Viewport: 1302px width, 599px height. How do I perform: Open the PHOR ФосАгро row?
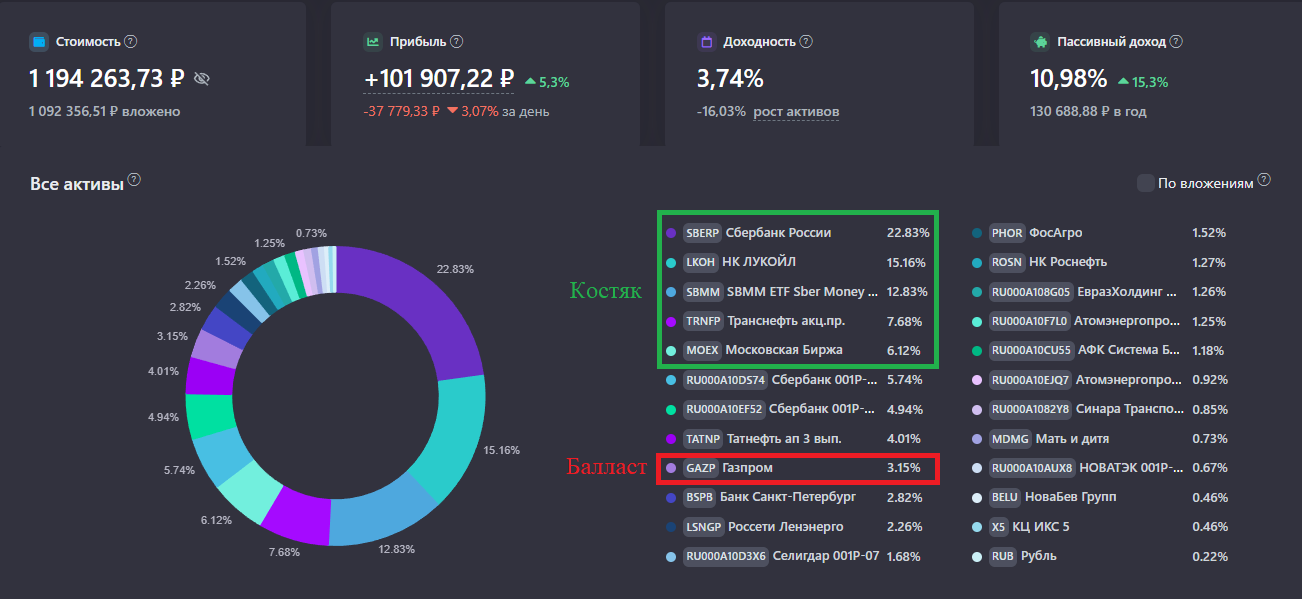(1098, 233)
